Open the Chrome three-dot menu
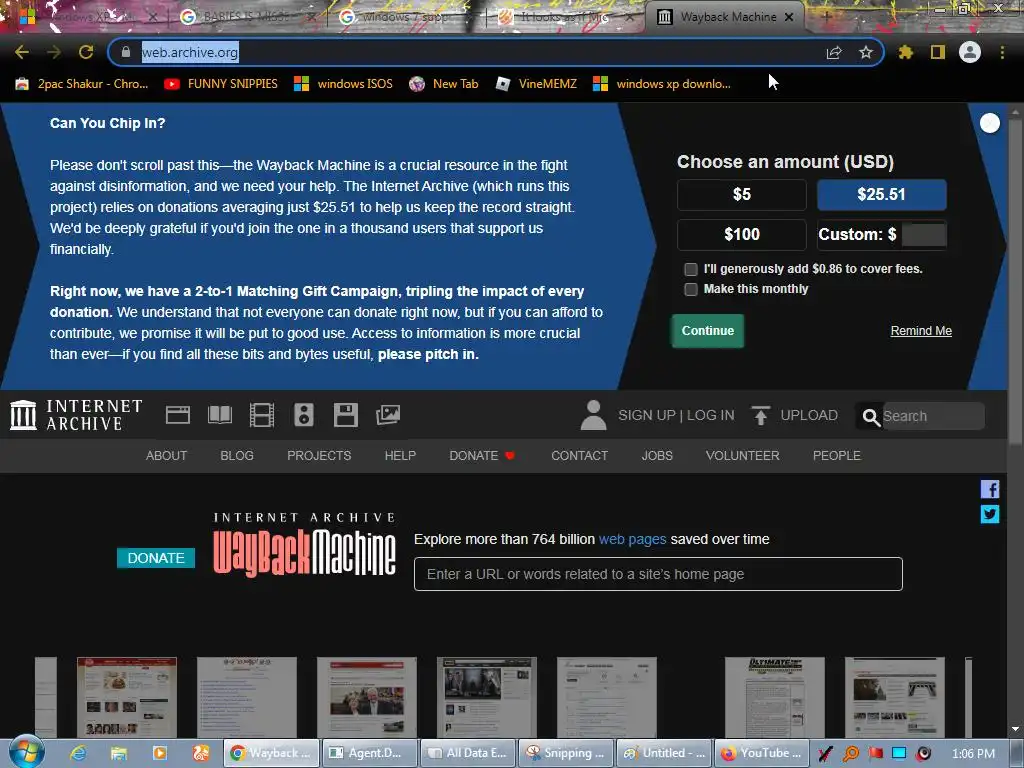 tap(1002, 52)
